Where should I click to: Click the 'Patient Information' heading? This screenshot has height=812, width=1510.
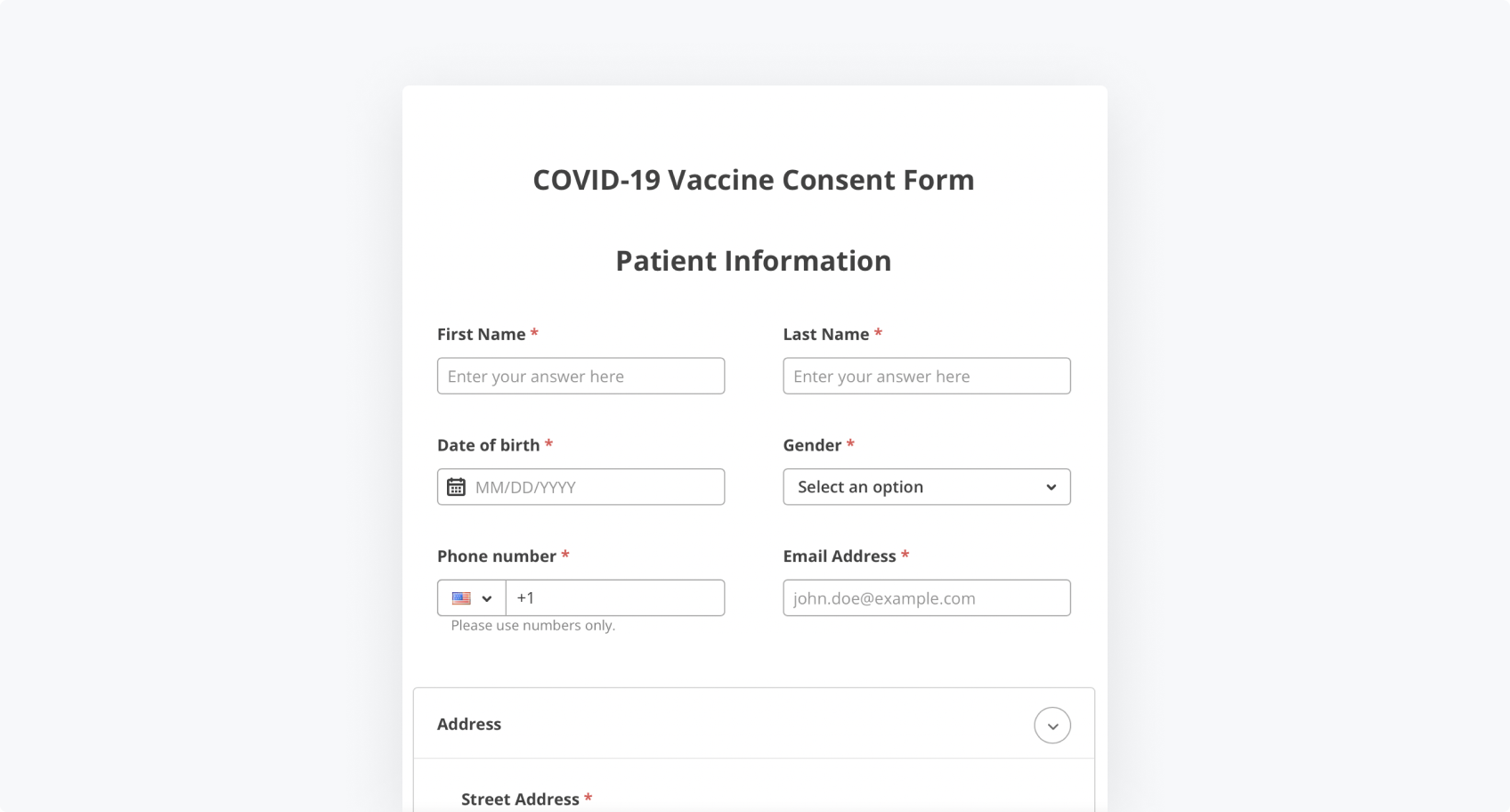click(753, 261)
